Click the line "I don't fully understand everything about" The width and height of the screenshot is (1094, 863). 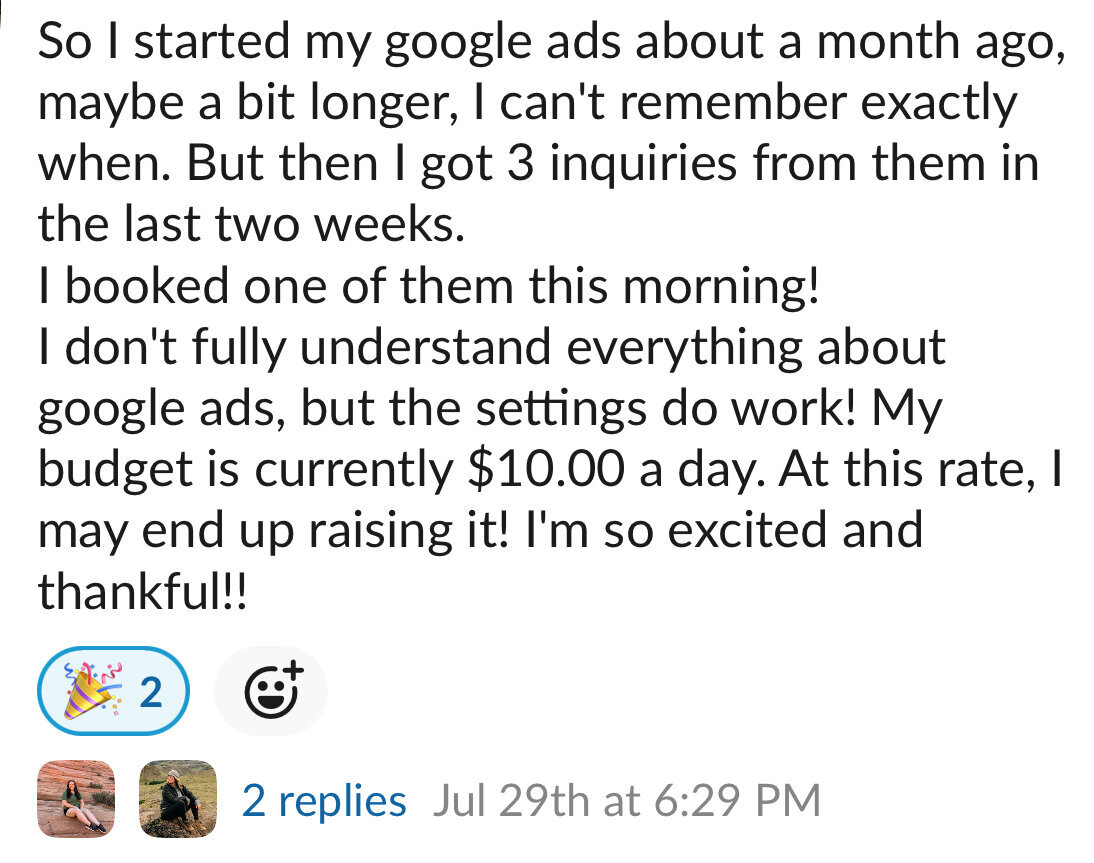[492, 347]
